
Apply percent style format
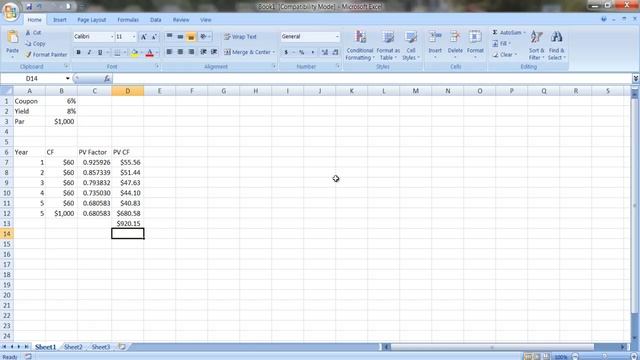click(302, 52)
